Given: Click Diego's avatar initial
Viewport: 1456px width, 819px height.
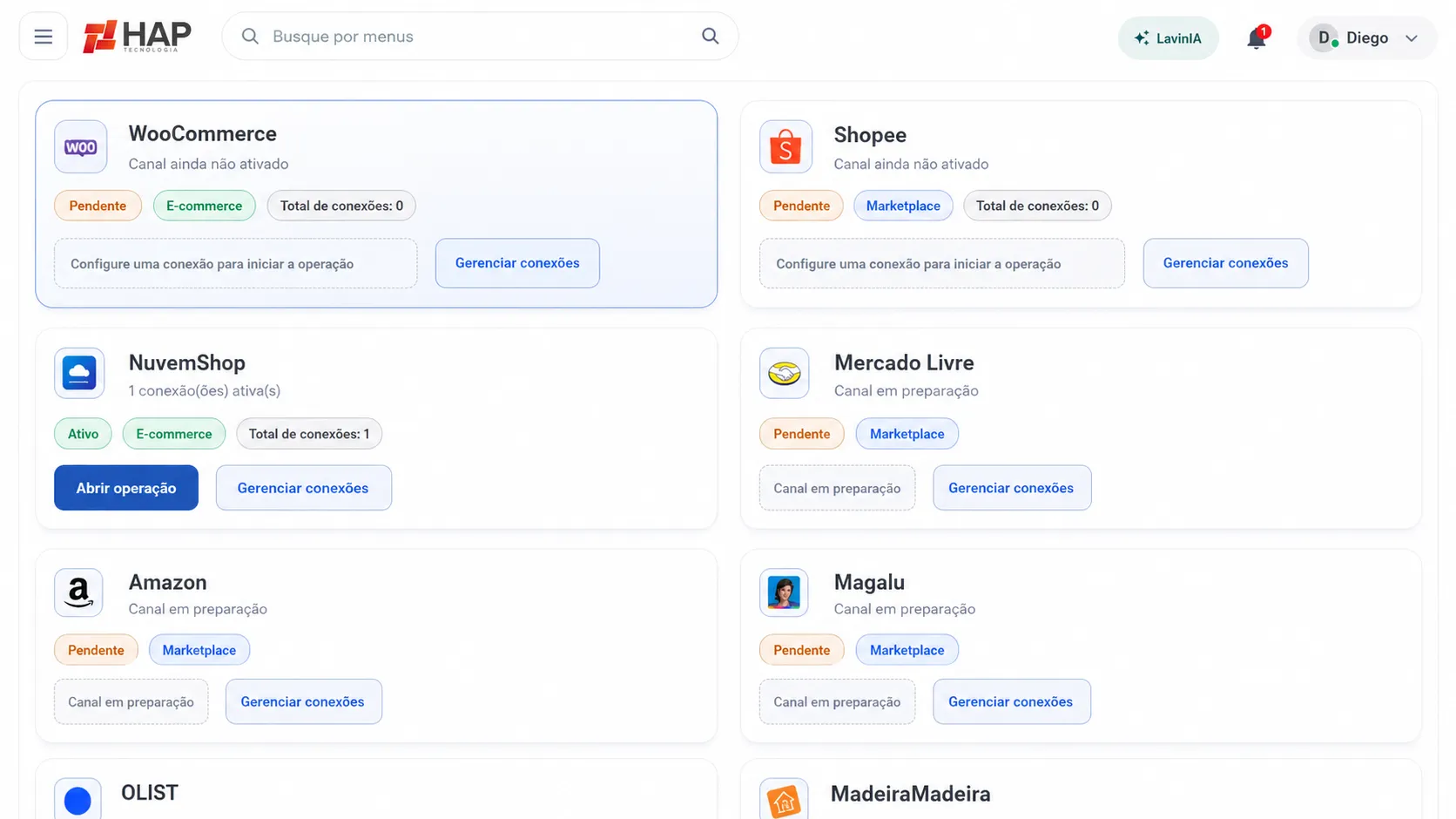Looking at the screenshot, I should click(1324, 37).
